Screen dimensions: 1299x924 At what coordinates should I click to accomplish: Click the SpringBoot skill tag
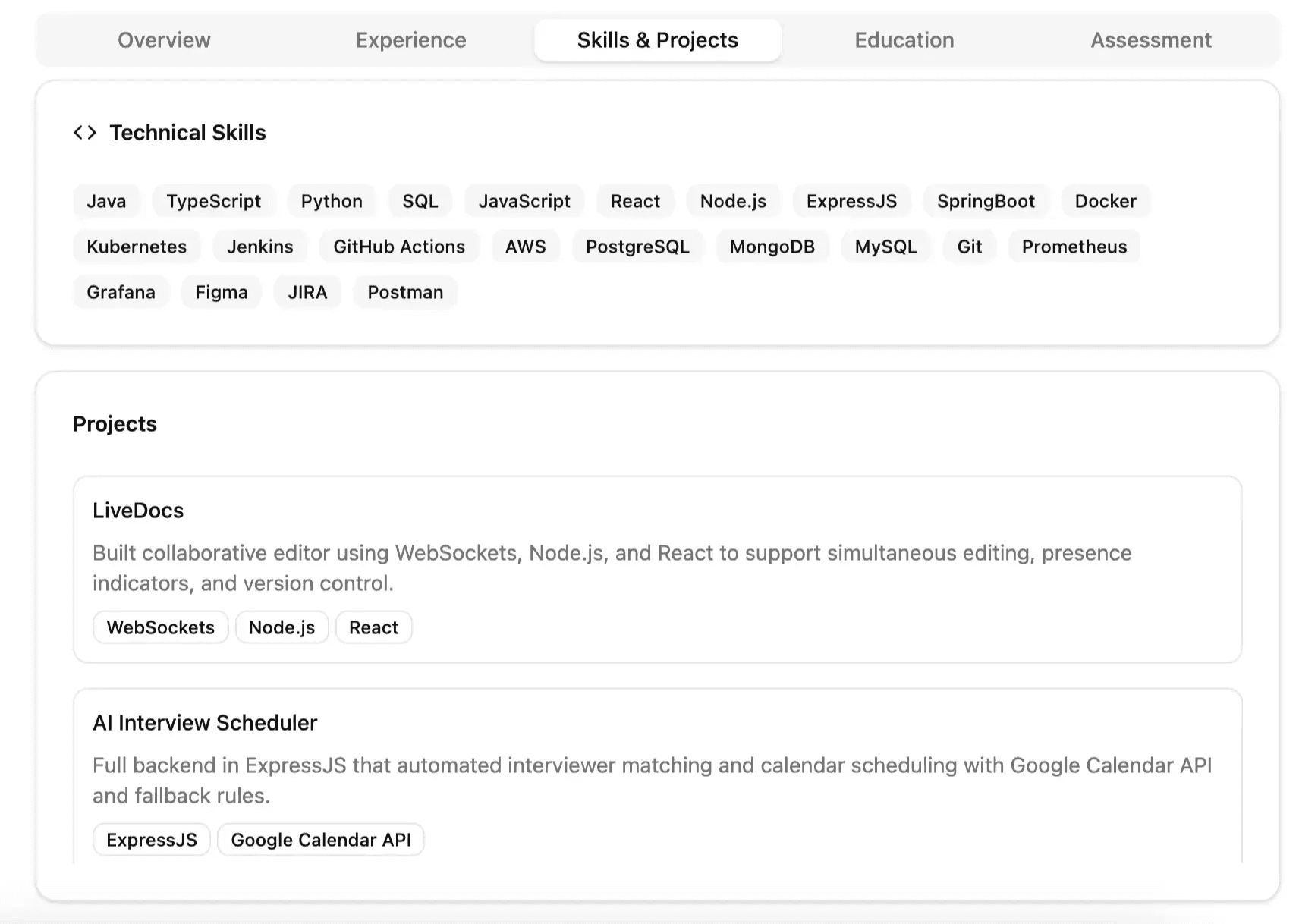pos(986,201)
